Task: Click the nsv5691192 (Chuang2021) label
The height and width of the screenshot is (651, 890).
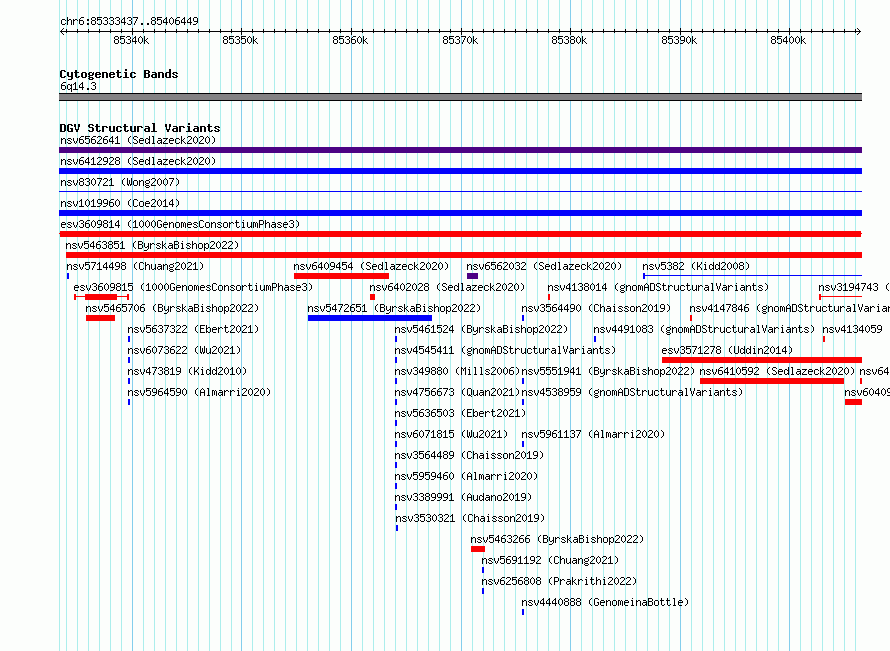Action: click(550, 560)
